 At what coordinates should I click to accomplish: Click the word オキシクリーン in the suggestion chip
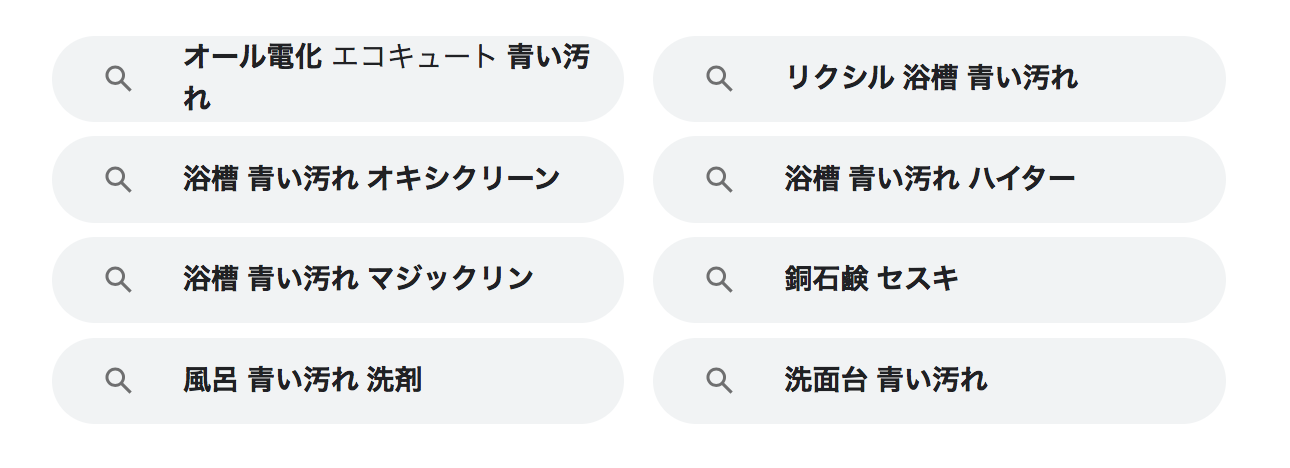pyautogui.click(x=463, y=180)
